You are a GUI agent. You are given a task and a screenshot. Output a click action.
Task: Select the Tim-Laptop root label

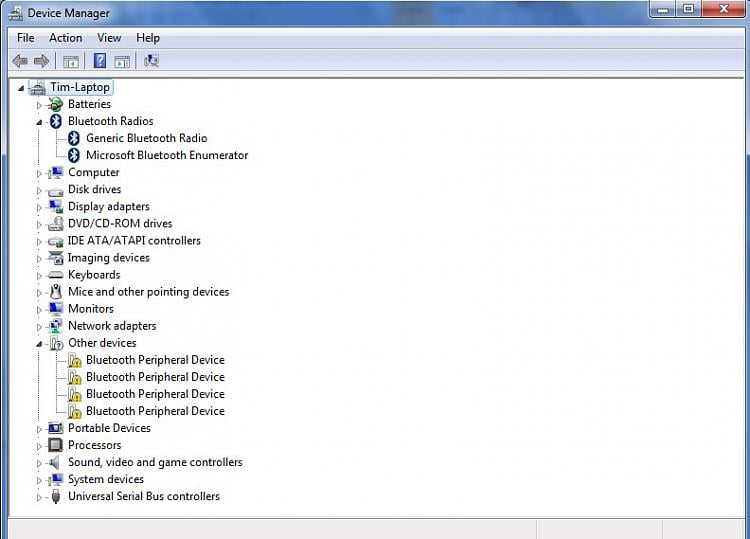click(x=80, y=87)
